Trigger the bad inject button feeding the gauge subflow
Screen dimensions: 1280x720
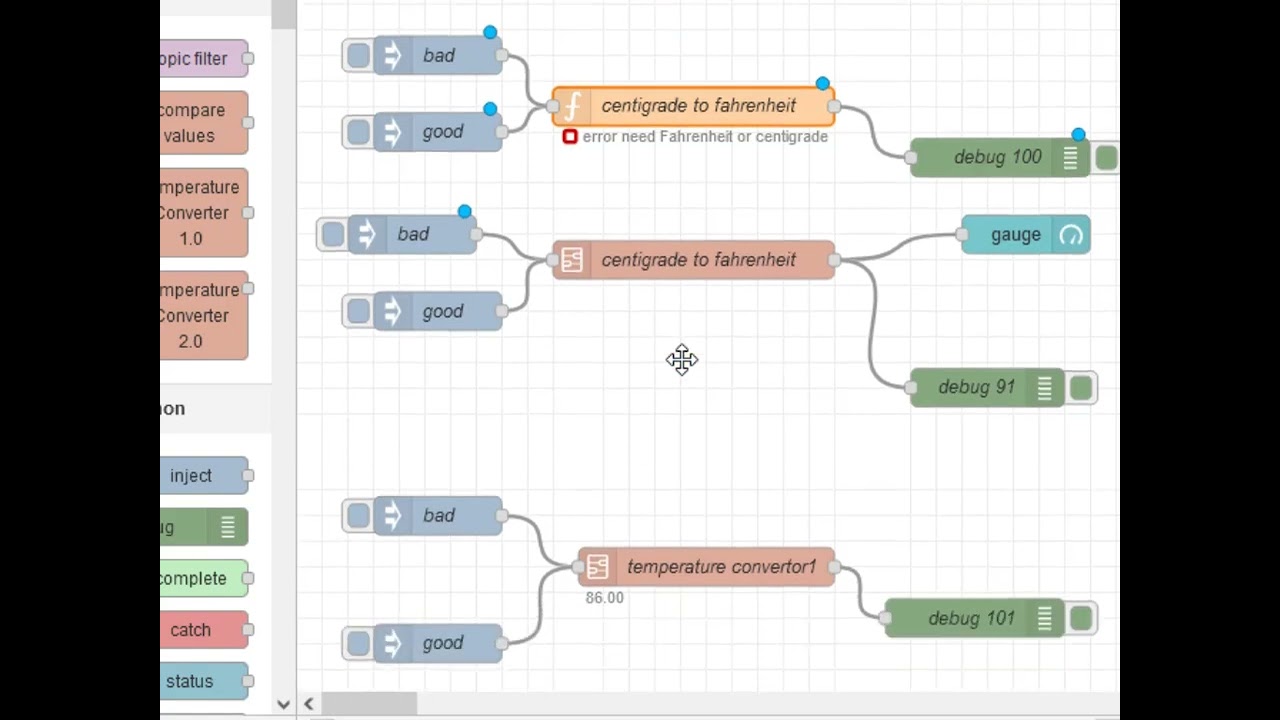[x=333, y=235]
